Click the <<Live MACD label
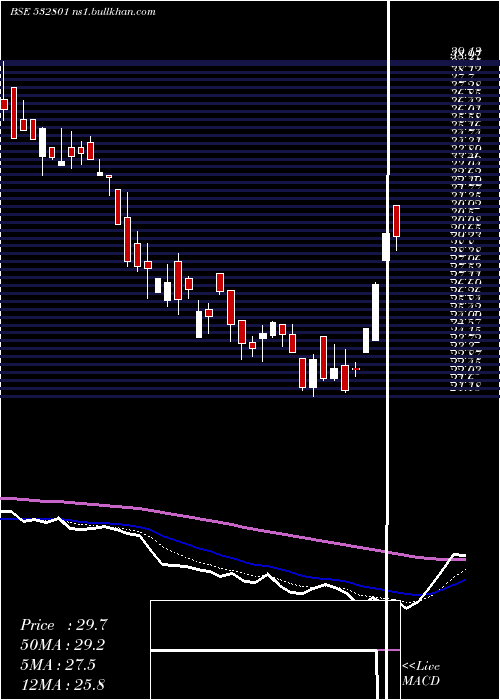500x700 pixels. (x=421, y=673)
